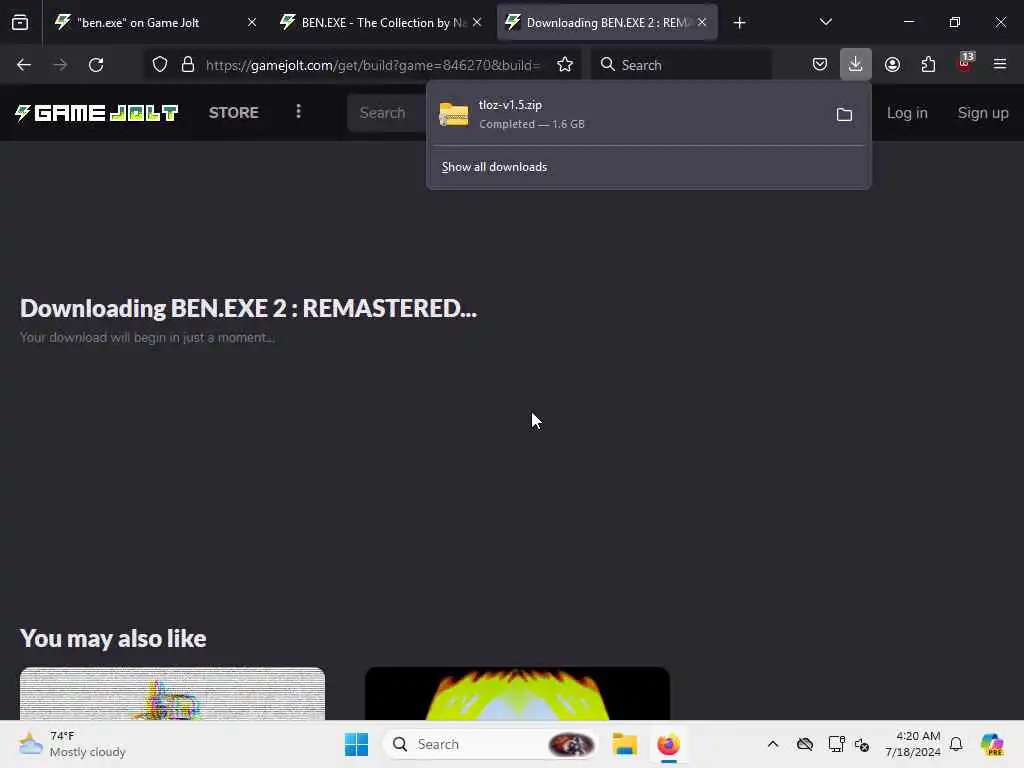
Task: Show tloz-v1.5.zip in folder
Action: [844, 115]
